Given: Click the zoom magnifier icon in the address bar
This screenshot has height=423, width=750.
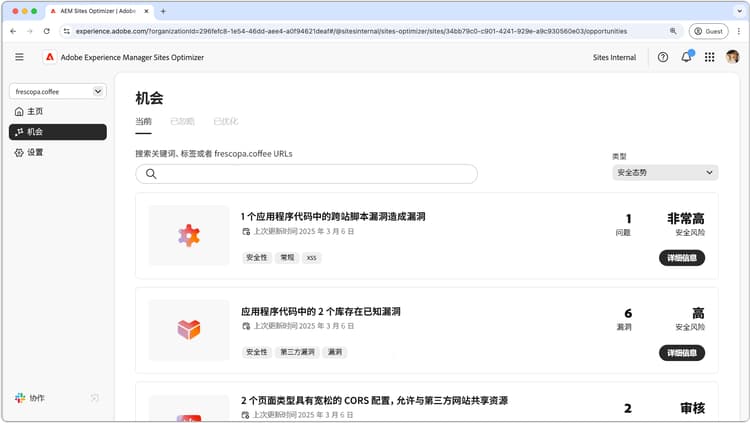Looking at the screenshot, I should 673,31.
